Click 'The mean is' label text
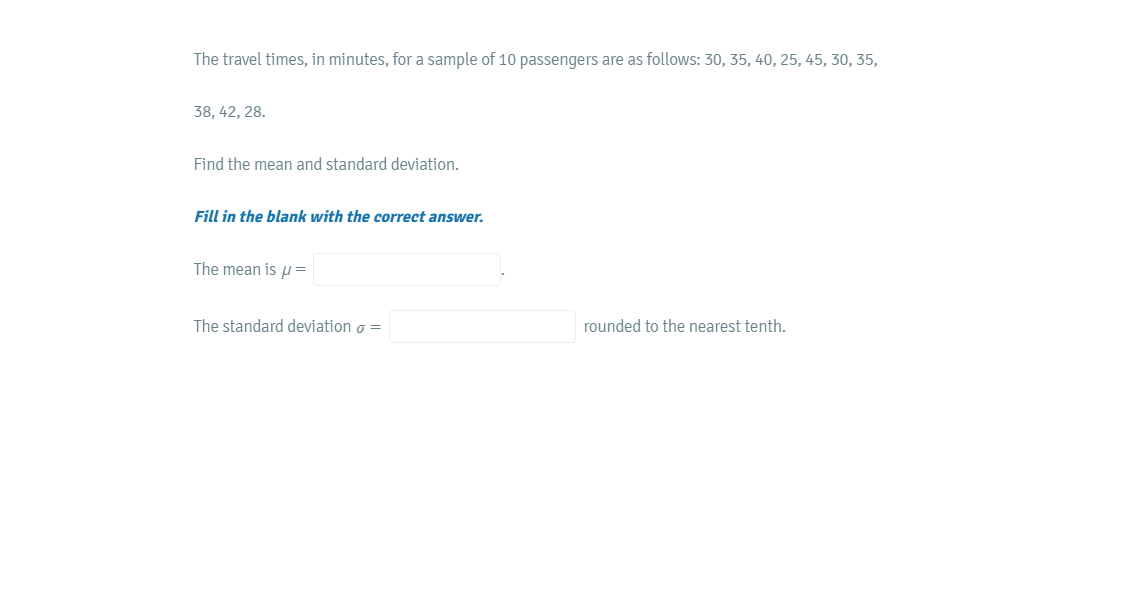The image size is (1133, 595). tap(234, 269)
